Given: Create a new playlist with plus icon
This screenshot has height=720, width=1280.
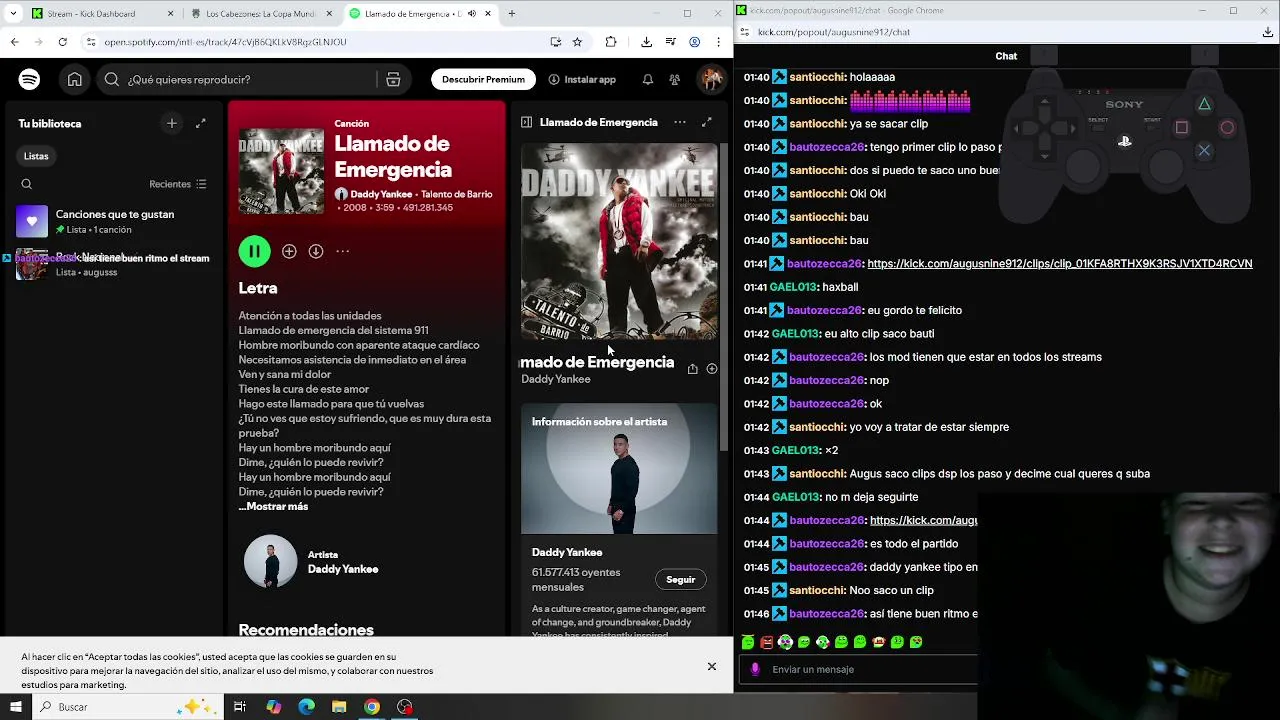Looking at the screenshot, I should [x=172, y=123].
